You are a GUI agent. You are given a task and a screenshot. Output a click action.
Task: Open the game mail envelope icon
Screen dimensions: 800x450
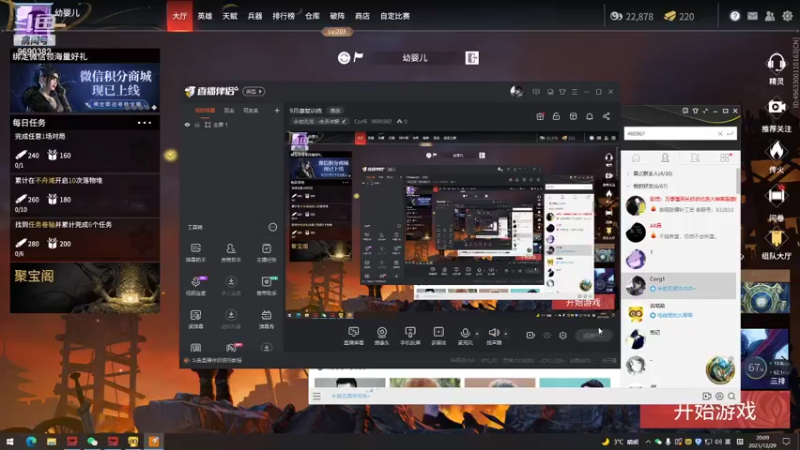[x=752, y=16]
